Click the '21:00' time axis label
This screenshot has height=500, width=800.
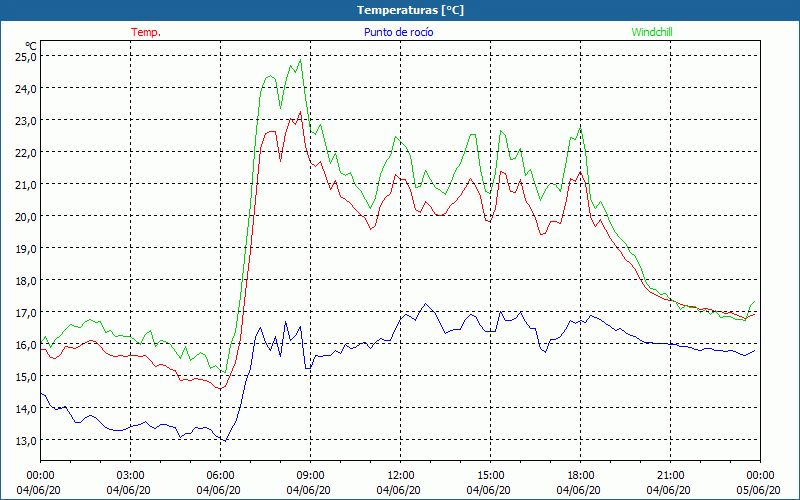[670, 476]
